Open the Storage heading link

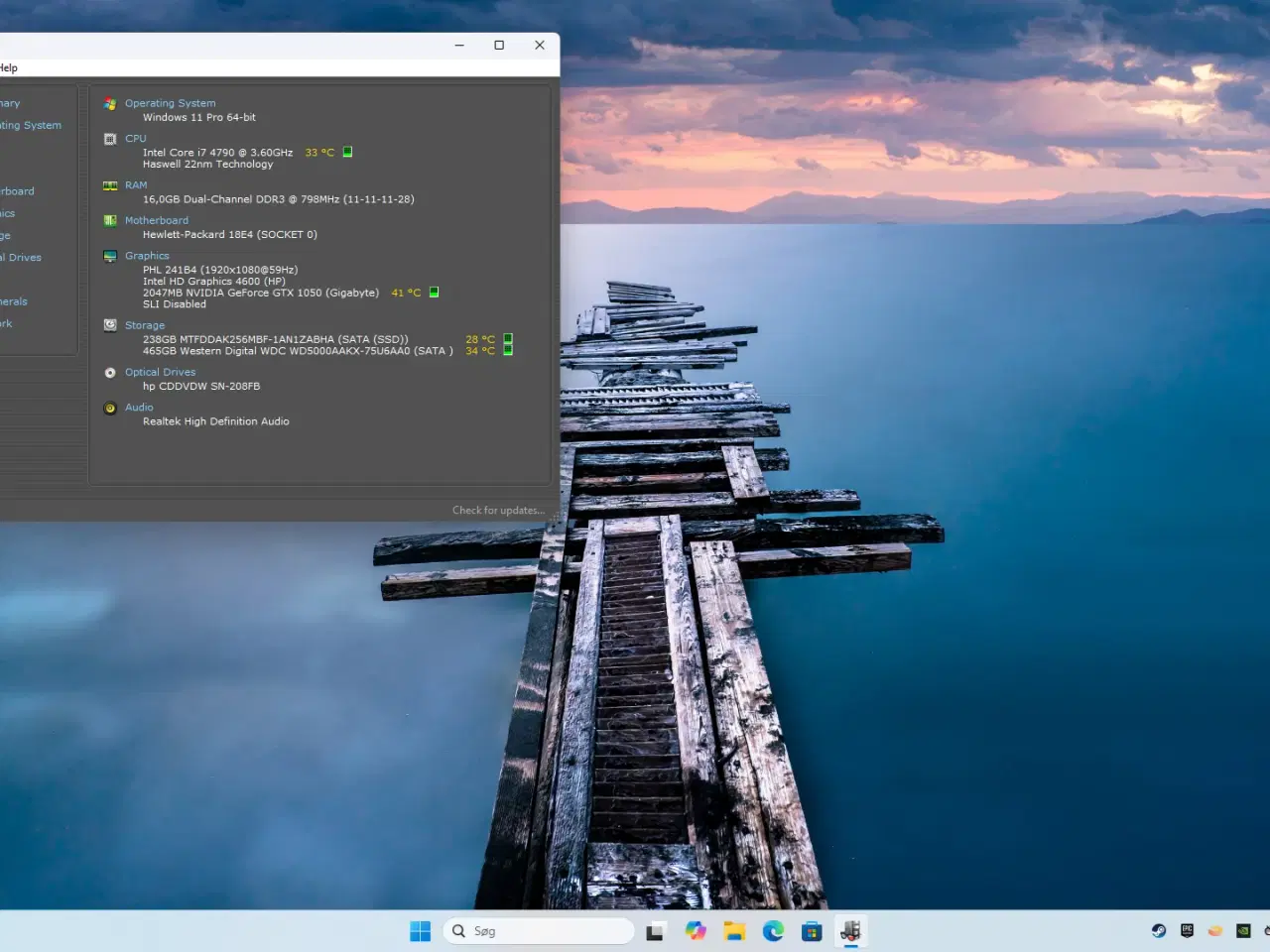pyautogui.click(x=145, y=325)
